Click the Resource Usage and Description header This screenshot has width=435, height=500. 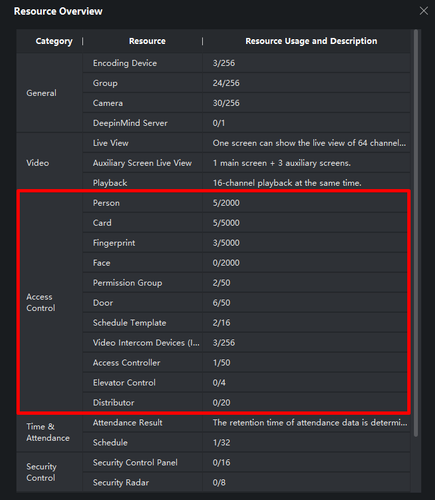[311, 41]
